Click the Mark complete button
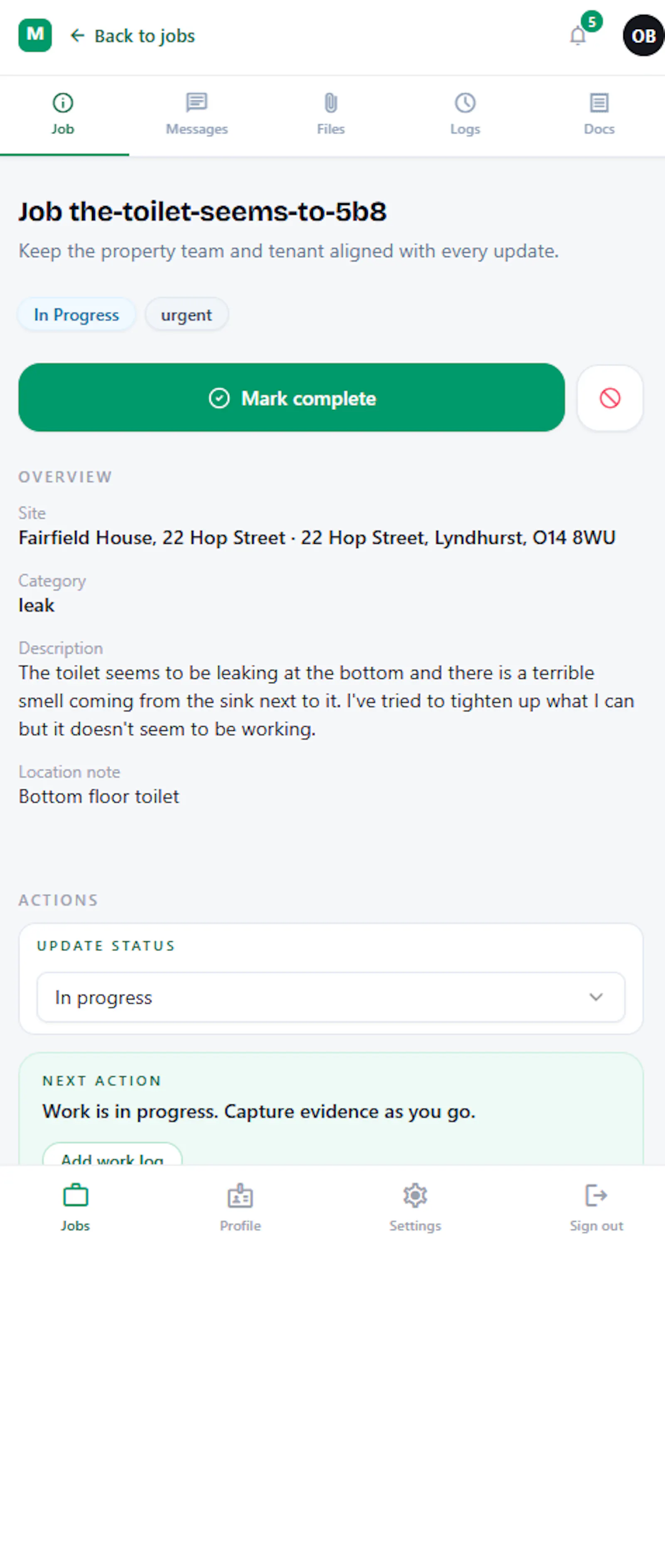 coord(291,398)
